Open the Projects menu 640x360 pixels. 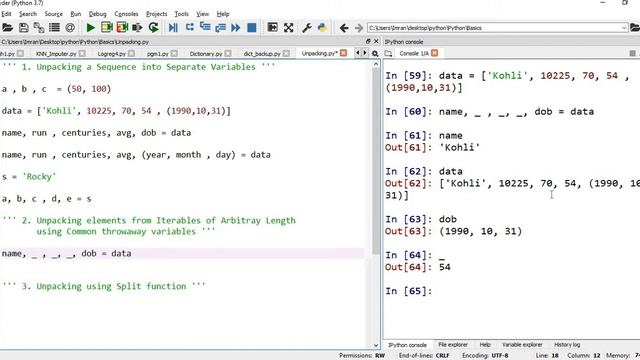click(x=156, y=14)
